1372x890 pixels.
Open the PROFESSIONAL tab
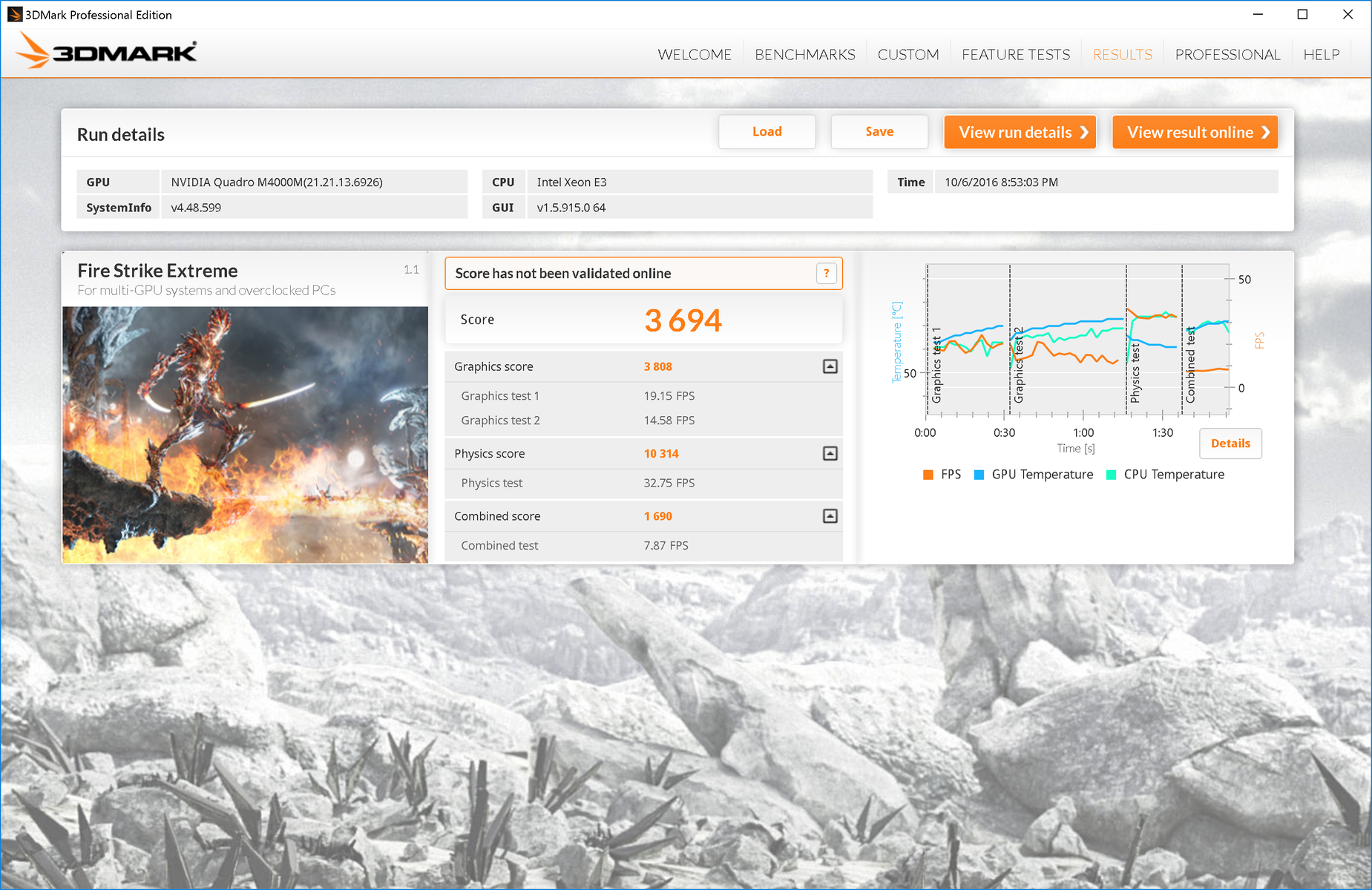(1227, 55)
